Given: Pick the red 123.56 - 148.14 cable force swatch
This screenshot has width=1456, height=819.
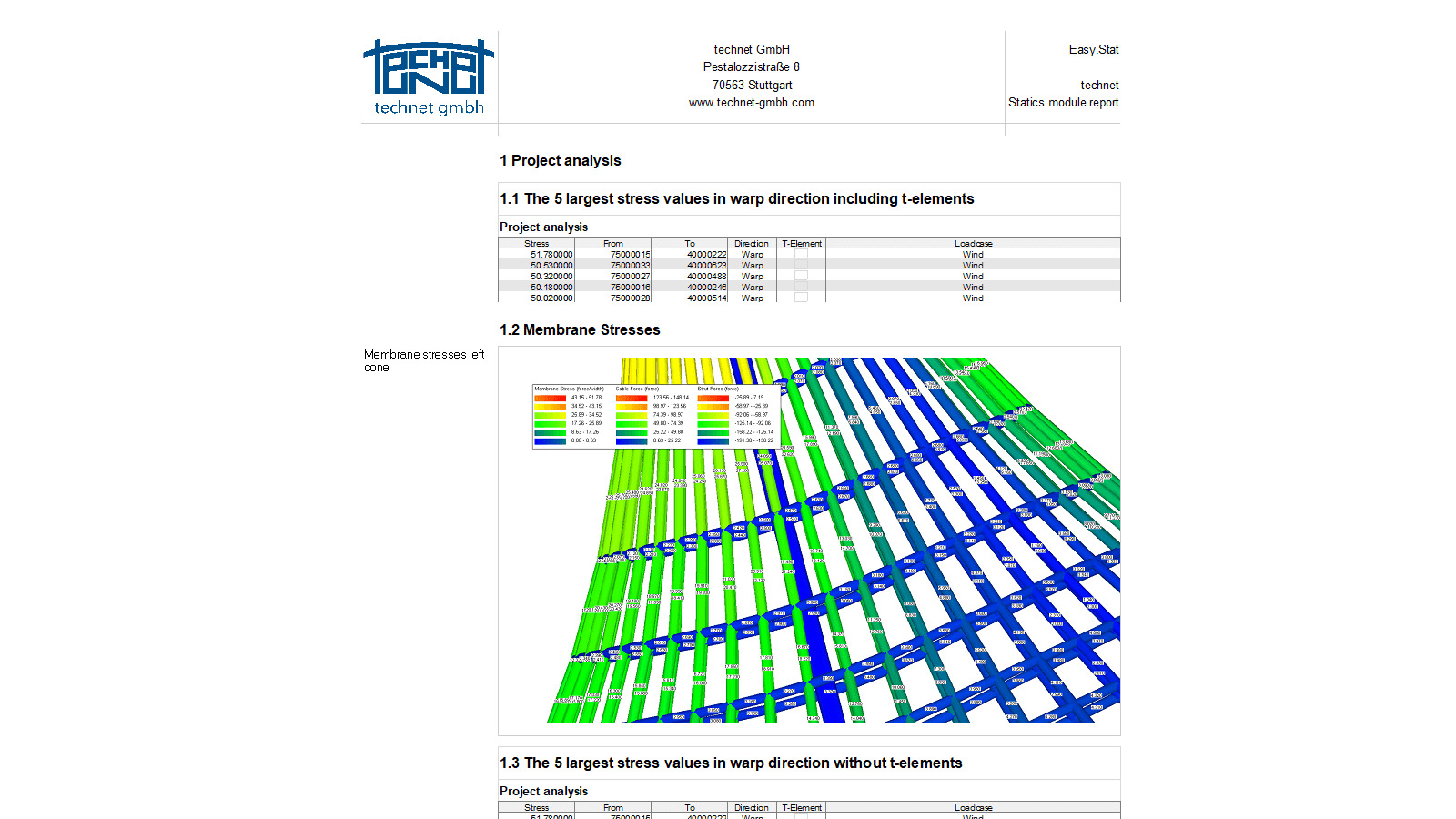Looking at the screenshot, I should (x=632, y=398).
